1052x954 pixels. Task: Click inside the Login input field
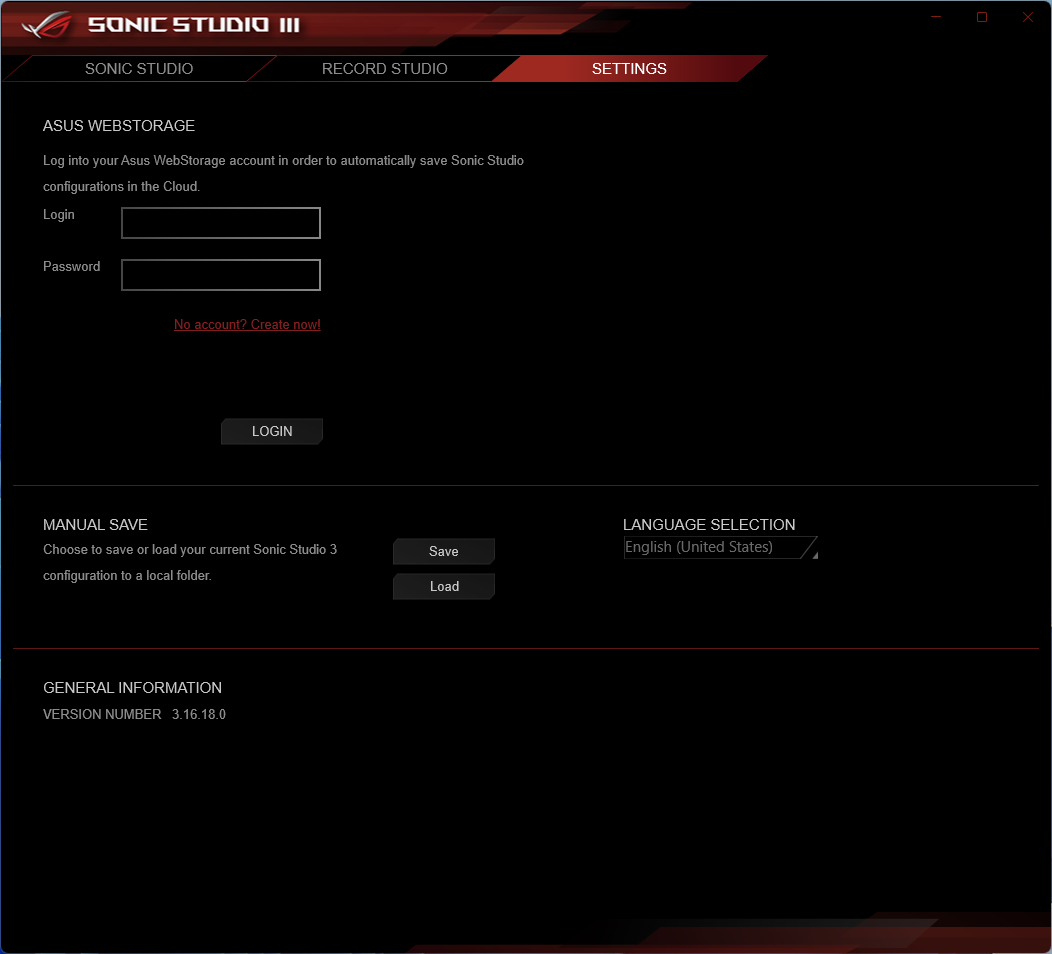point(220,222)
